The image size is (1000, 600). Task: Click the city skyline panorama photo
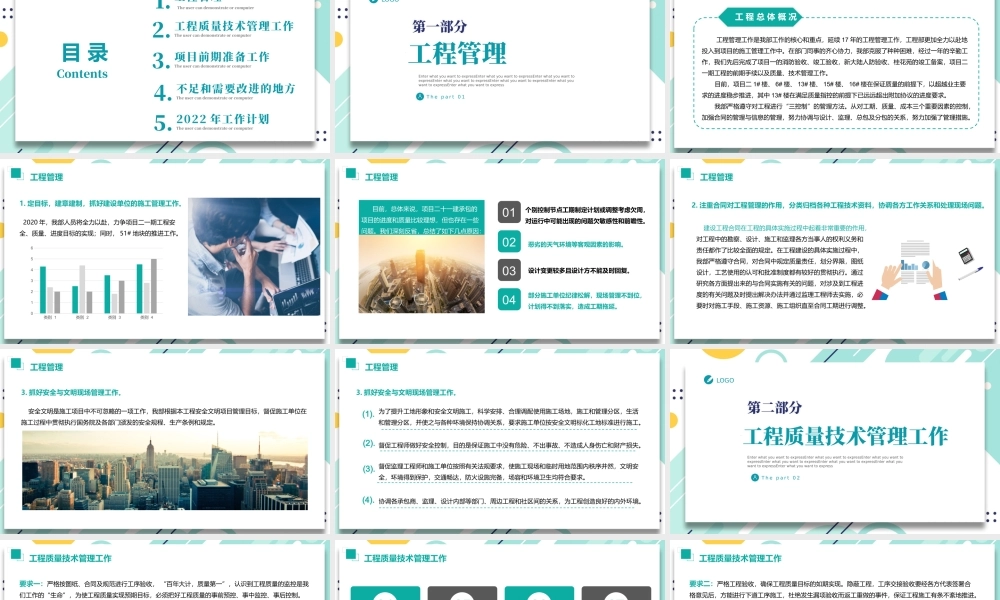pos(165,470)
